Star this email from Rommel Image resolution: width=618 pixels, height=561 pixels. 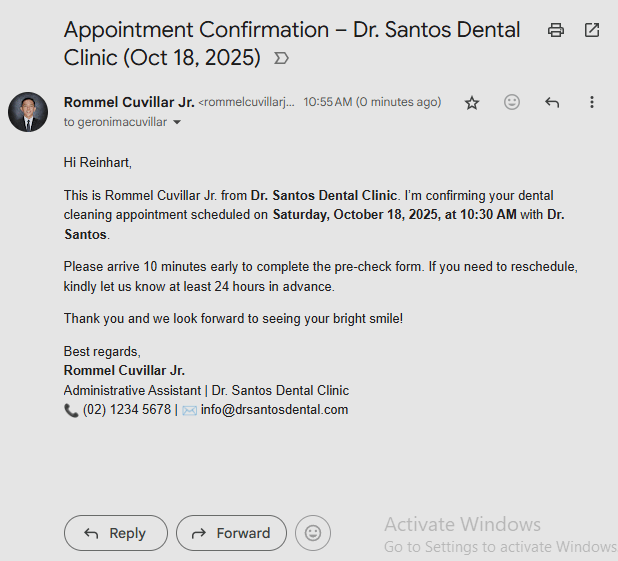(x=472, y=102)
